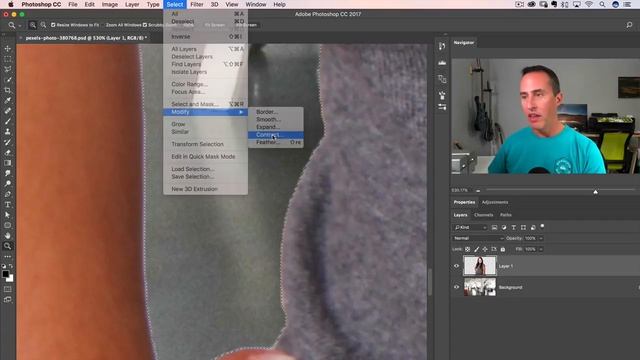
Task: Choose Contract from the Modify submenu
Action: (x=276, y=135)
